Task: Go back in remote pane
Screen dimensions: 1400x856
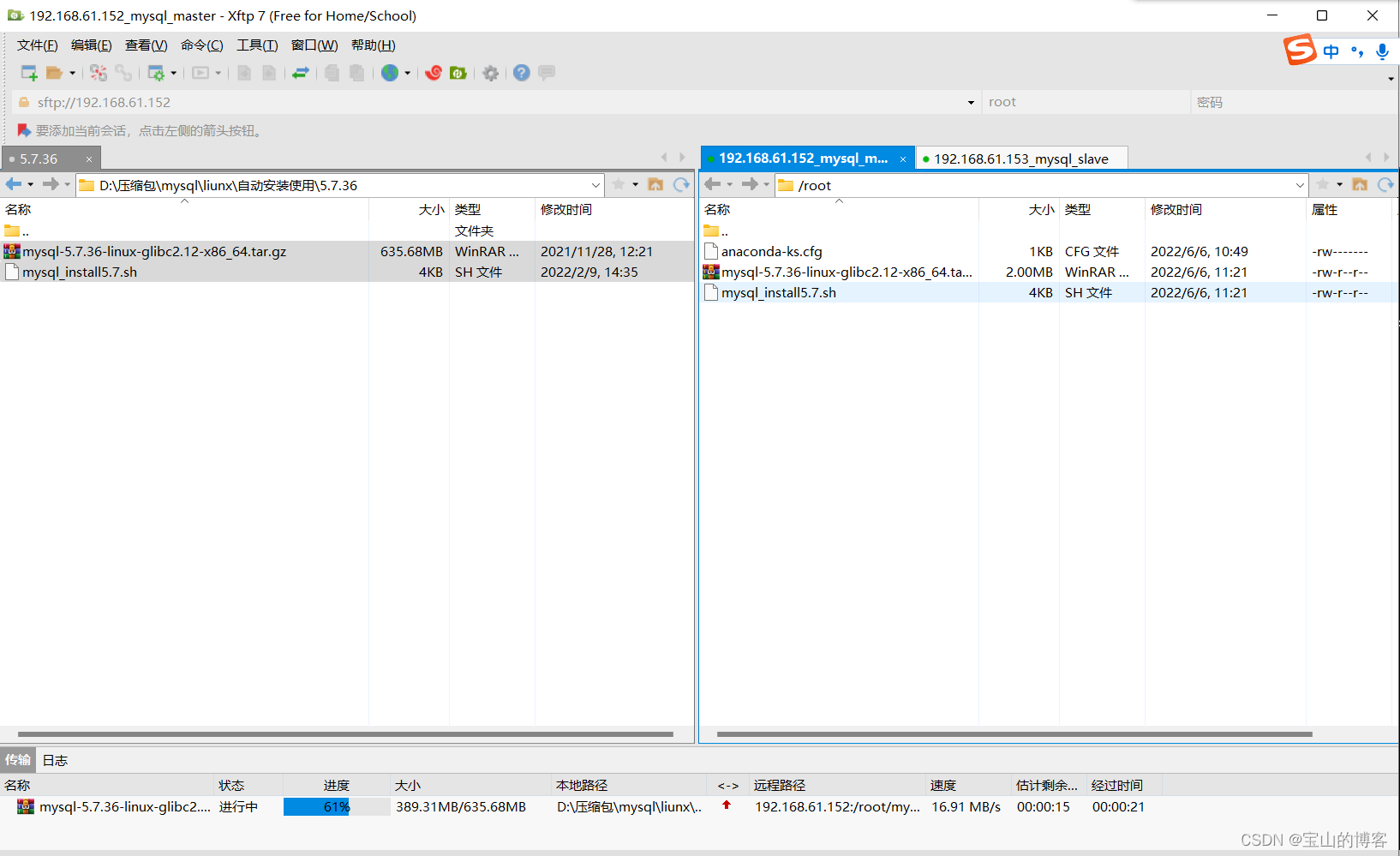Action: pos(713,184)
